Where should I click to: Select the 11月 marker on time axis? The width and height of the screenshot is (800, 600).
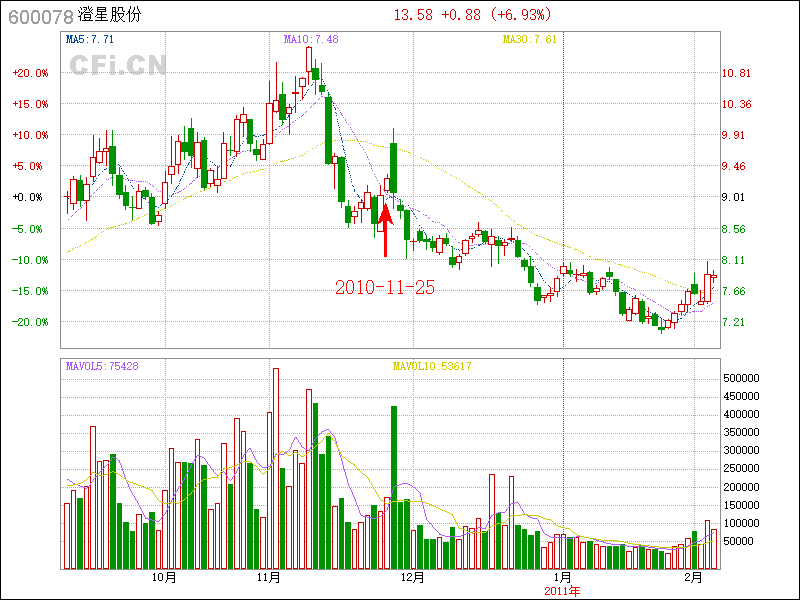(268, 577)
